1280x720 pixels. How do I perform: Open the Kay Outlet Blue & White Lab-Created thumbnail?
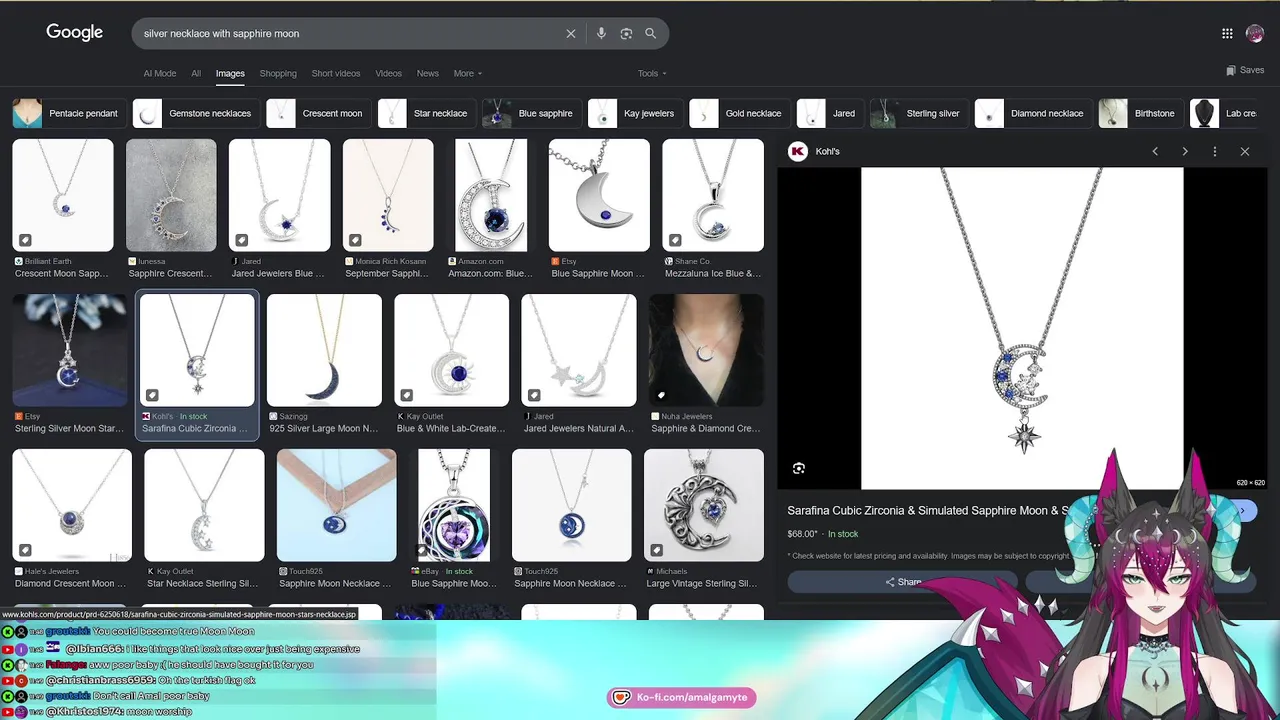point(451,350)
